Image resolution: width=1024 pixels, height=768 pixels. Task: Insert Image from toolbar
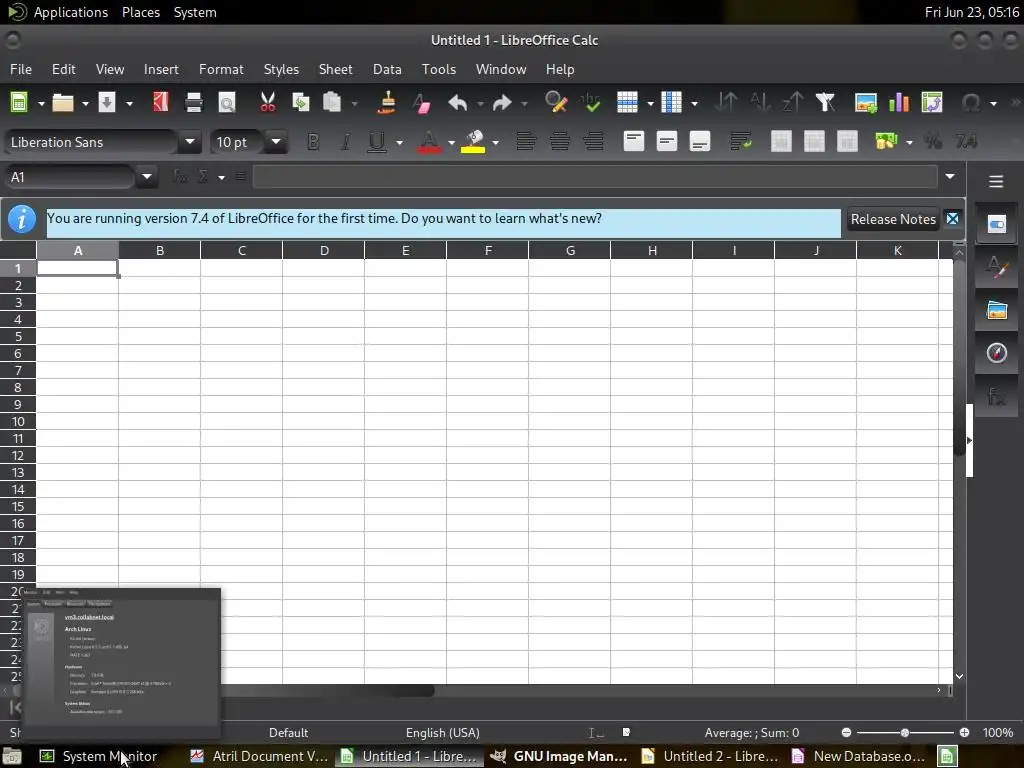tap(866, 103)
